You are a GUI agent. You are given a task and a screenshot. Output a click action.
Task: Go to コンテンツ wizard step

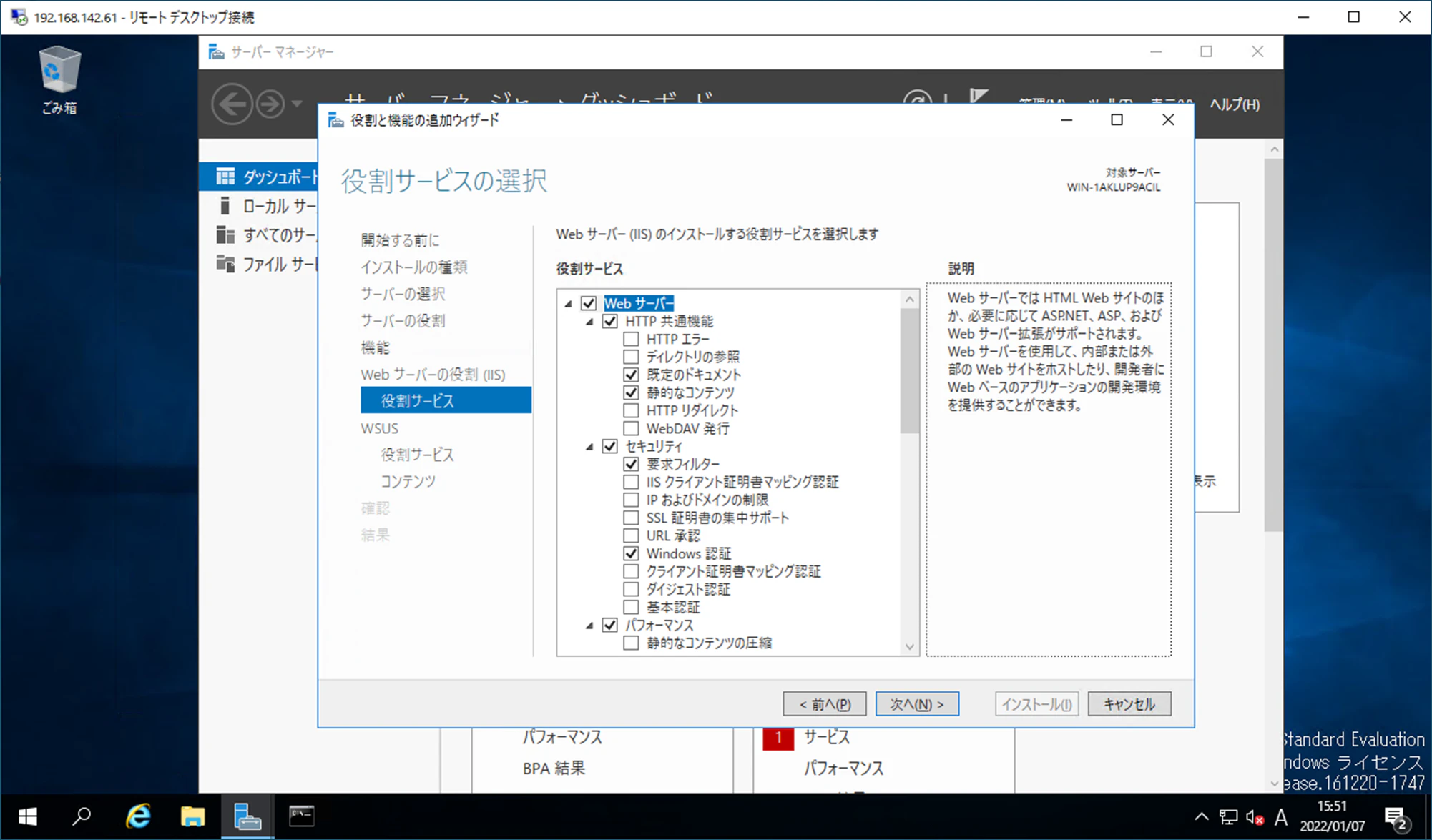pyautogui.click(x=408, y=481)
